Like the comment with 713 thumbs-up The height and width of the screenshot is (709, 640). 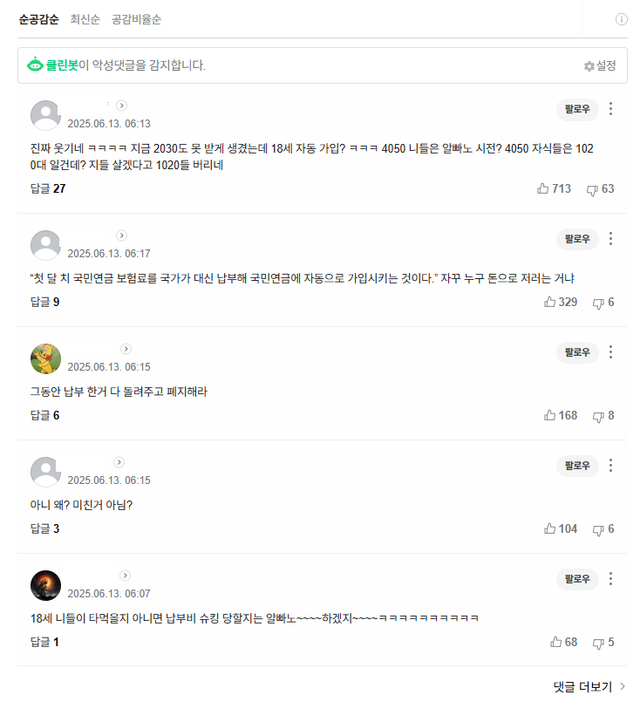click(x=544, y=189)
